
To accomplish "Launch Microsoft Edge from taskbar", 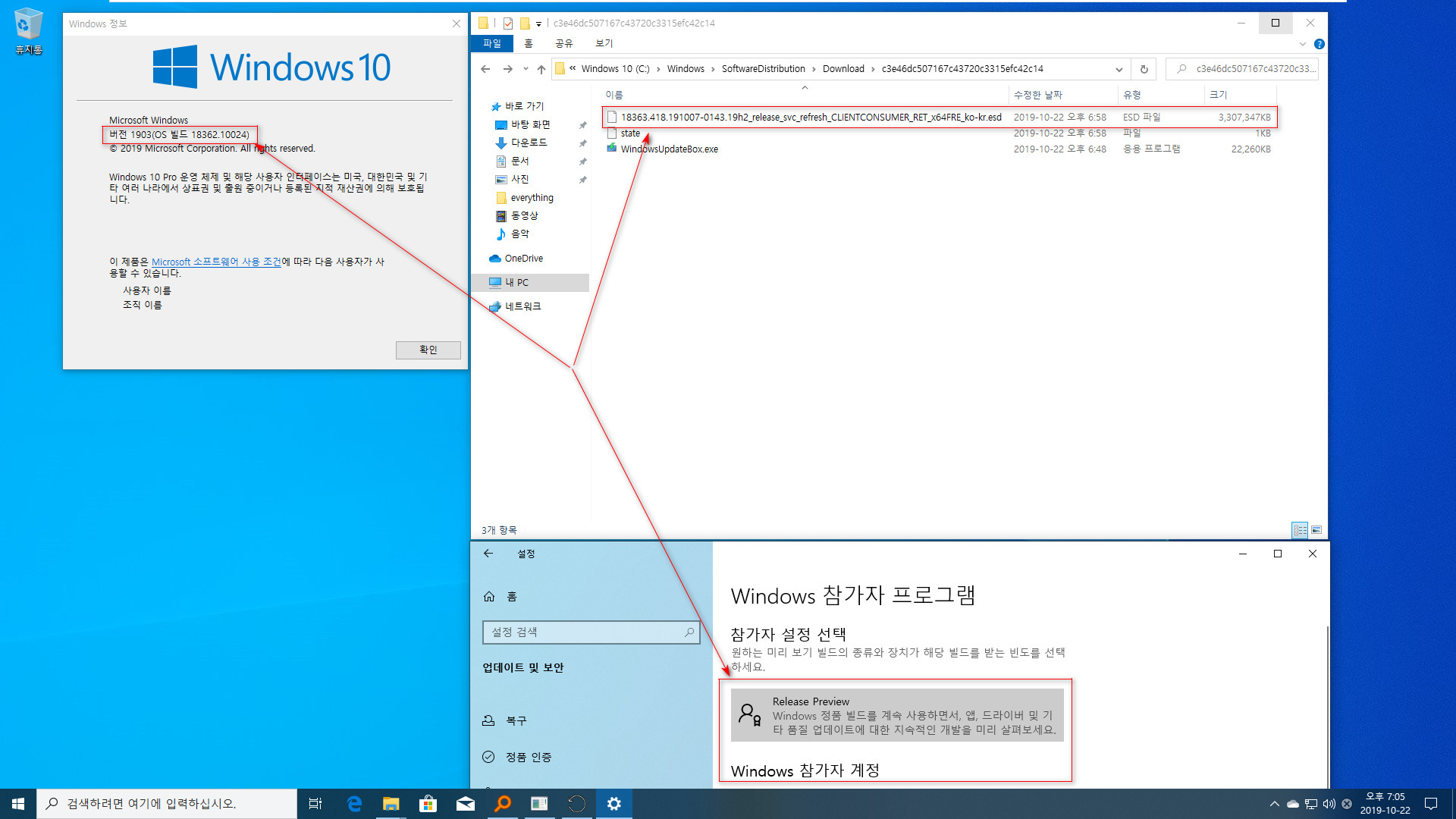I will coord(354,804).
